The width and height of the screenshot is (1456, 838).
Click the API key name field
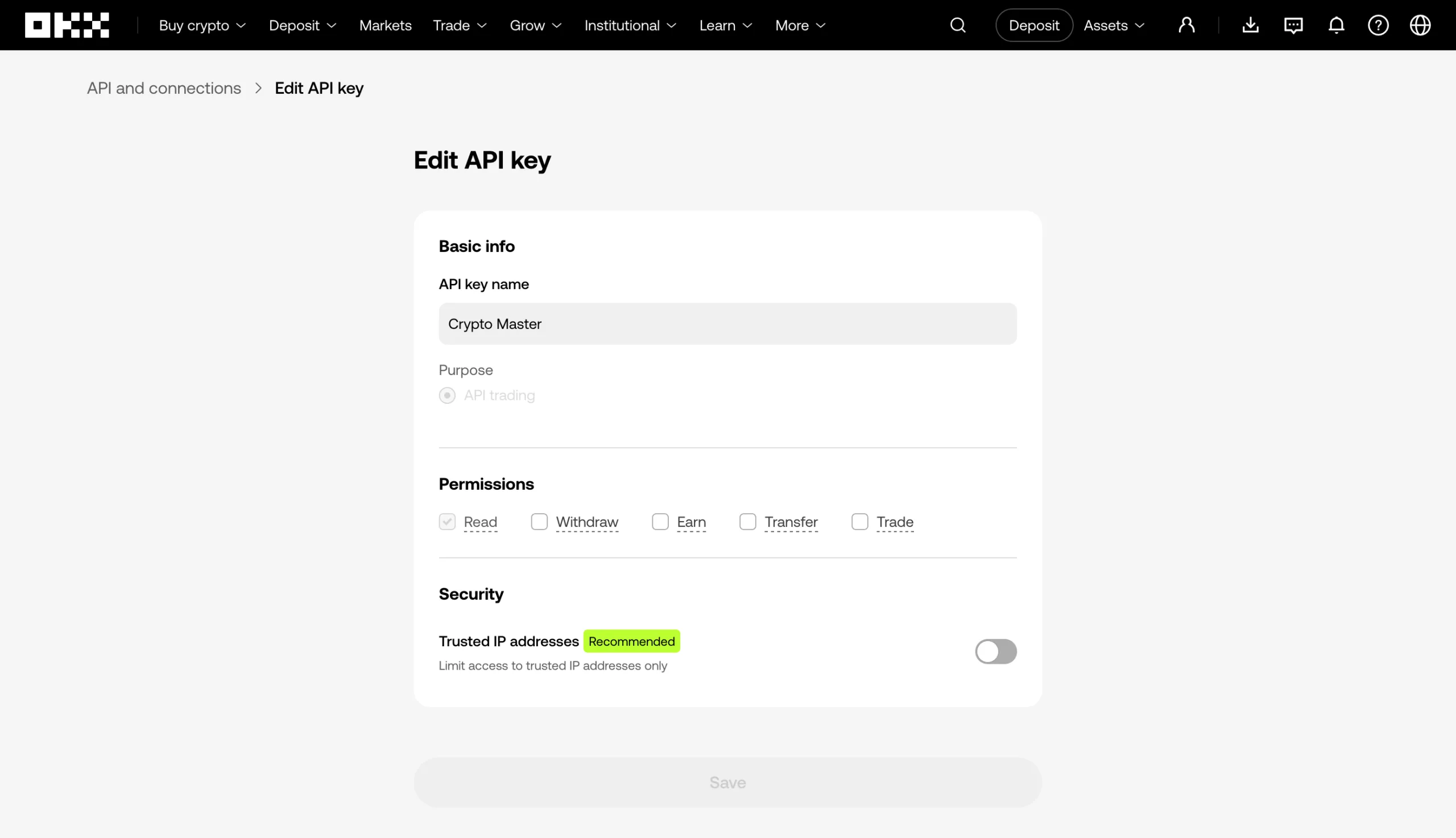(x=727, y=324)
